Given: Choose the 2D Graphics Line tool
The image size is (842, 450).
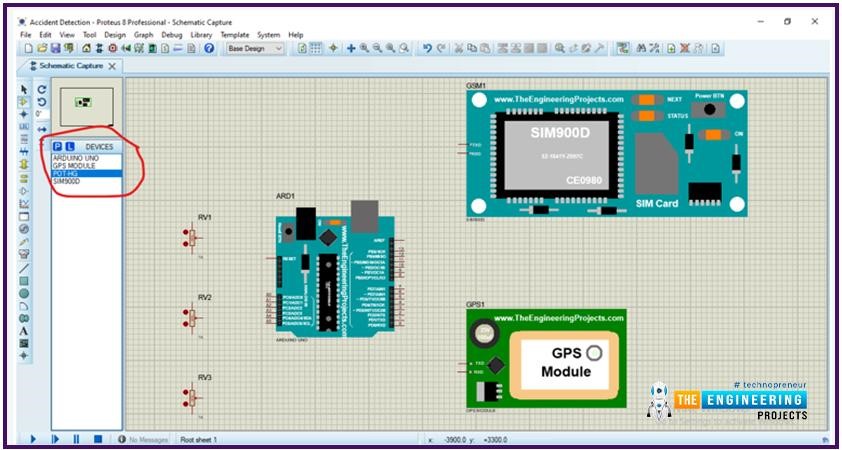Looking at the screenshot, I should tap(24, 268).
